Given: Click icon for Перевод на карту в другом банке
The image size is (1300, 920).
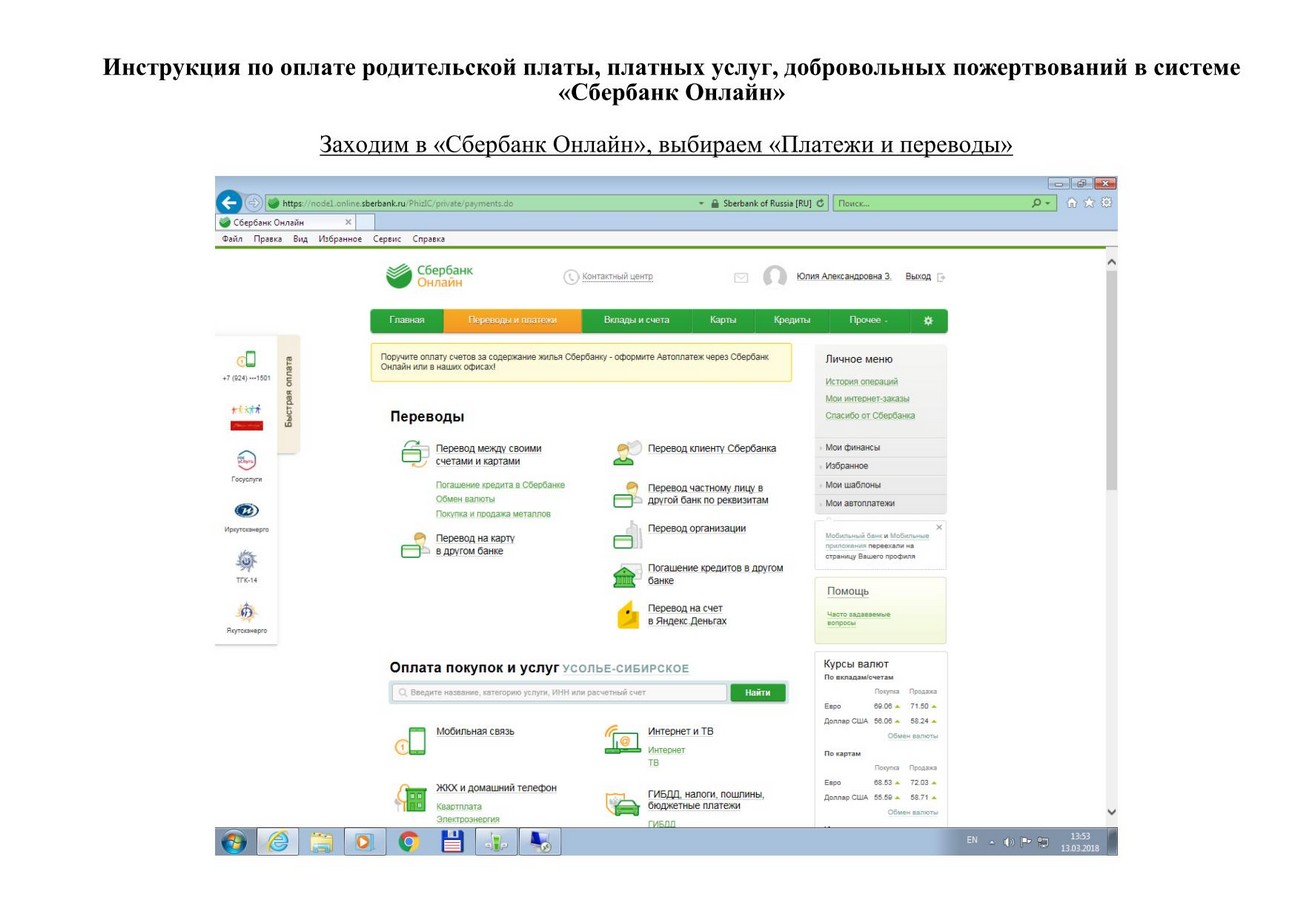Looking at the screenshot, I should click(414, 546).
